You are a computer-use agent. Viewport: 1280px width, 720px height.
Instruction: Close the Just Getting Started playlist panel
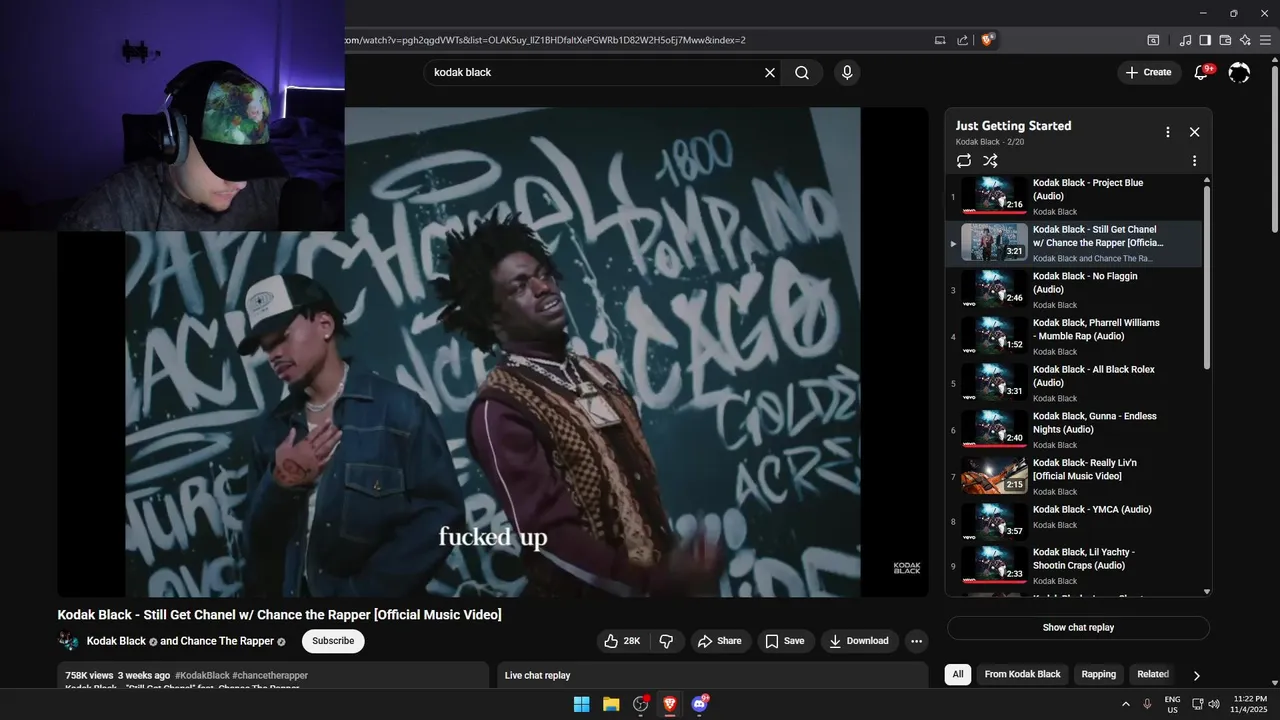(x=1194, y=132)
